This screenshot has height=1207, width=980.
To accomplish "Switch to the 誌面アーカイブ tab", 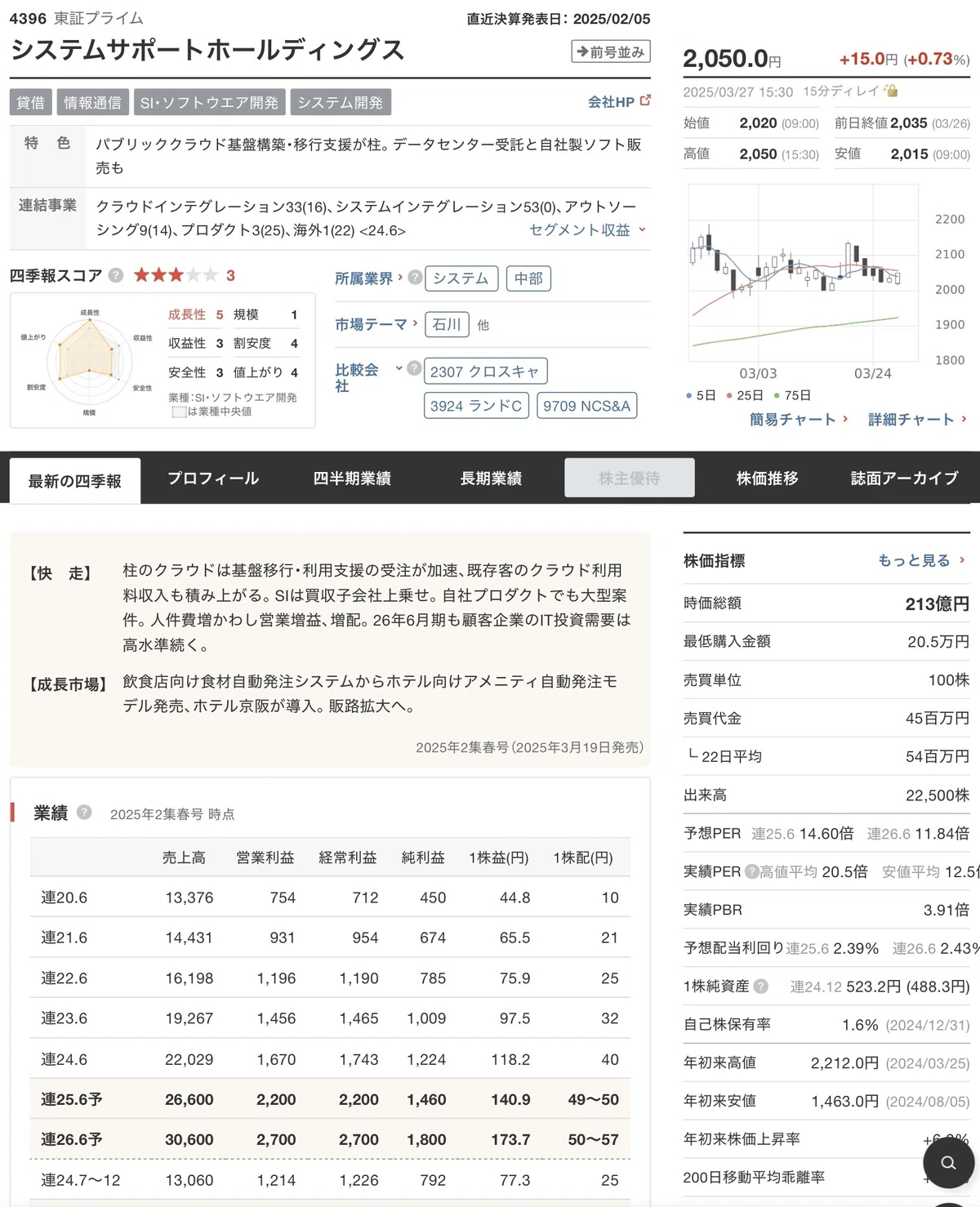I will click(x=905, y=479).
